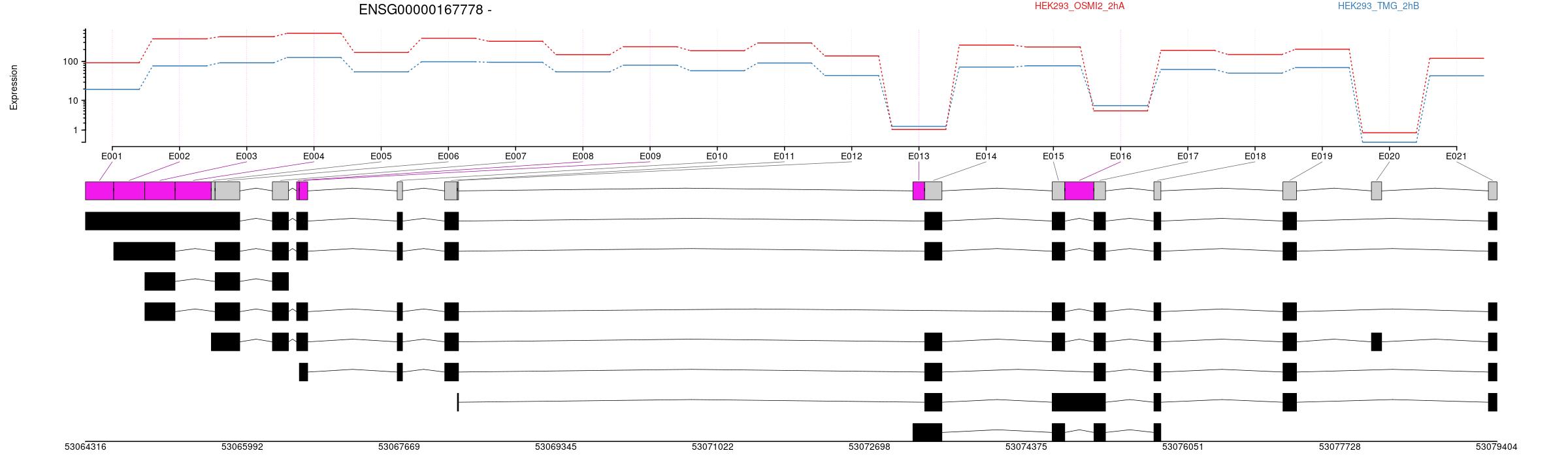This screenshot has width=1568, height=457.
Task: Click exon label E020
Action: click(x=1389, y=156)
